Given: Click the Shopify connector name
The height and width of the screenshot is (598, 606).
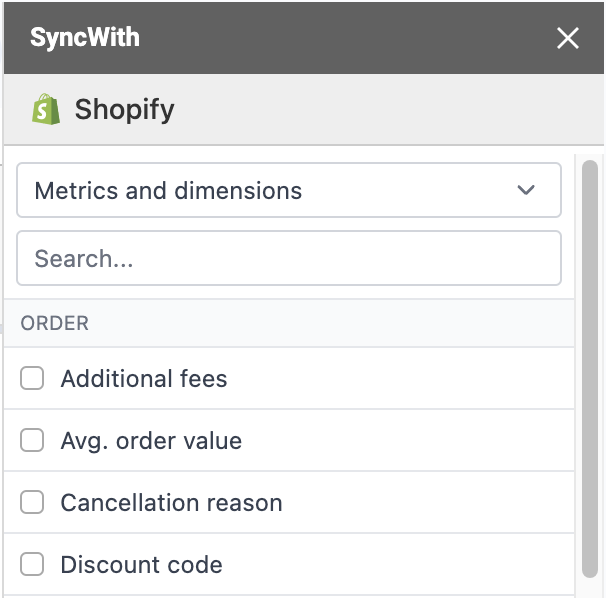Looking at the screenshot, I should click(124, 109).
